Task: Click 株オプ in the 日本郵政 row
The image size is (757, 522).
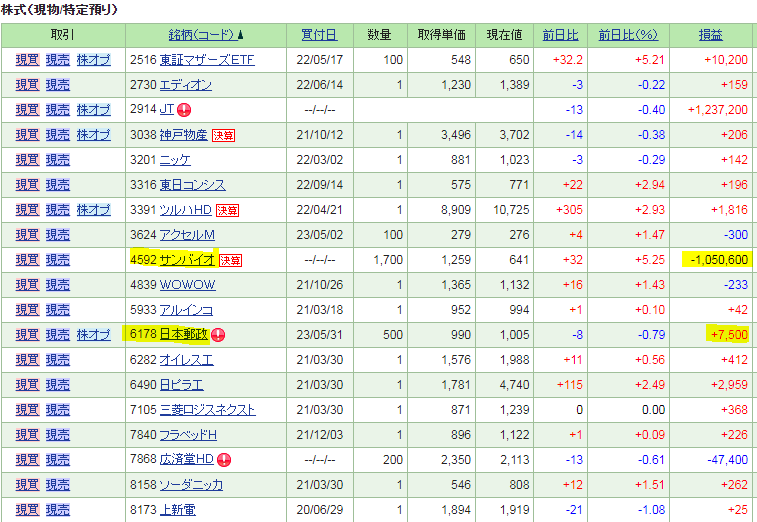Action: click(94, 335)
